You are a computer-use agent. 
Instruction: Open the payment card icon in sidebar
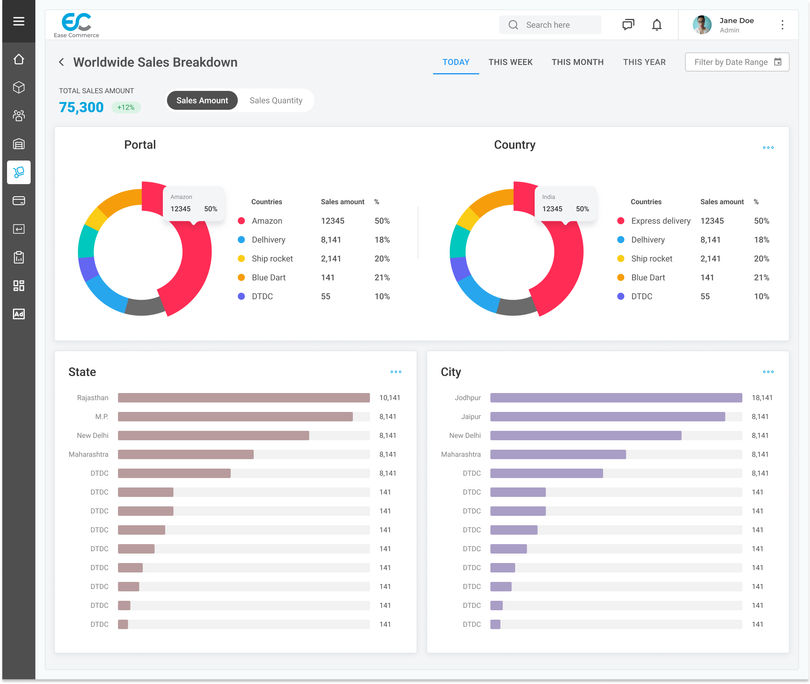[x=19, y=200]
